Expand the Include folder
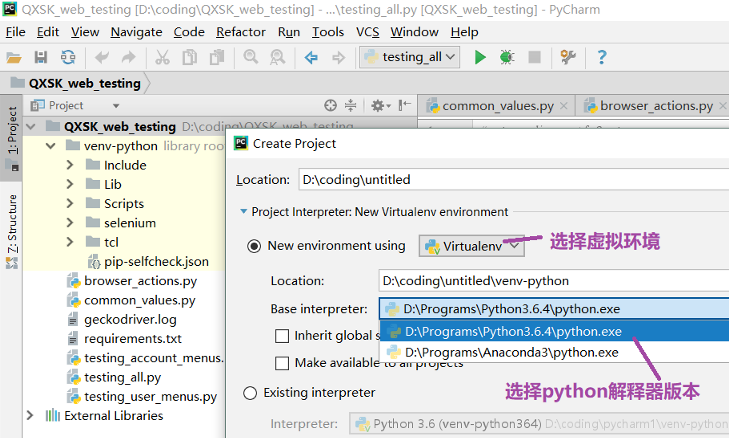This screenshot has width=729, height=438. (70, 165)
